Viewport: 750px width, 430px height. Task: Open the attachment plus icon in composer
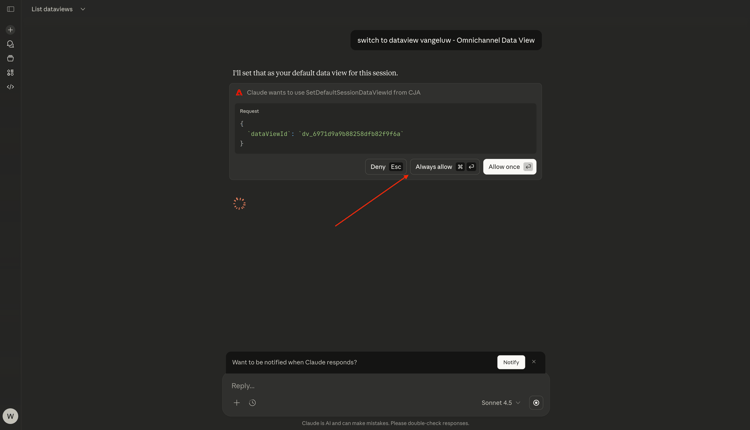(x=237, y=403)
